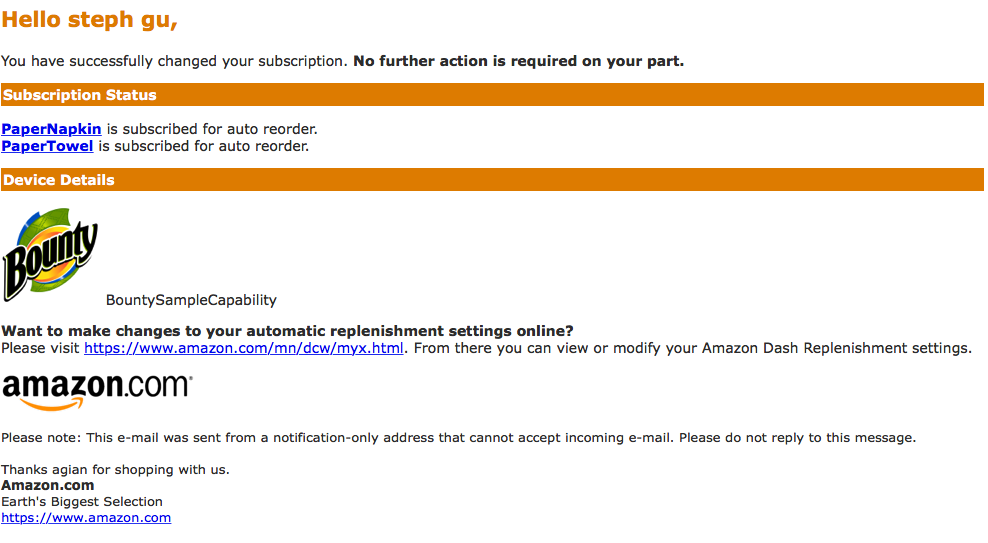Click the 'Earth's Biggest Selection' tagline

point(82,501)
